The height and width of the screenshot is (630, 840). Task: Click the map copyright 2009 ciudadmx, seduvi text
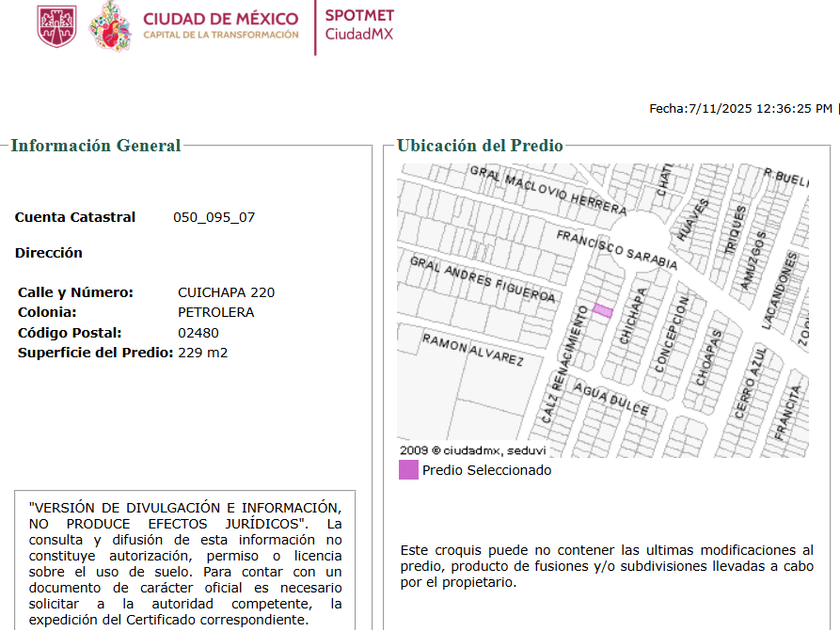tap(472, 450)
